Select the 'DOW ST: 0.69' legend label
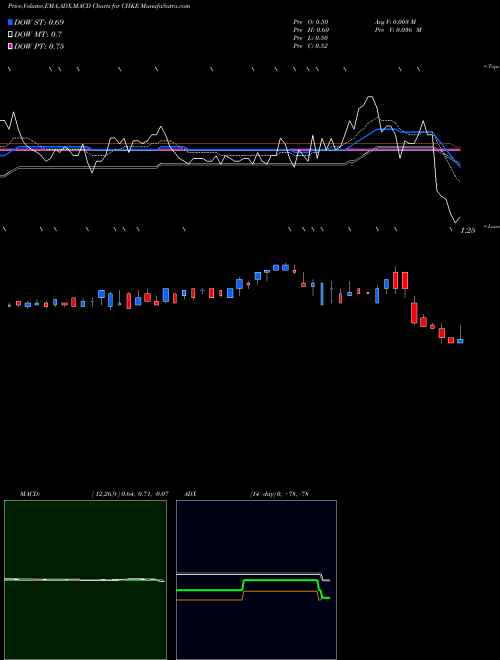 (39, 22)
